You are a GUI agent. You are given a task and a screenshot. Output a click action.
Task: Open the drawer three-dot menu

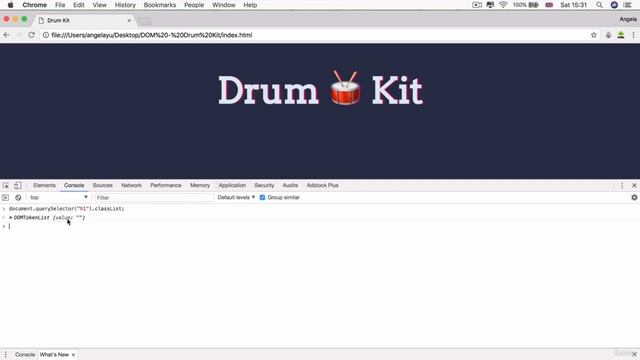tap(6, 355)
